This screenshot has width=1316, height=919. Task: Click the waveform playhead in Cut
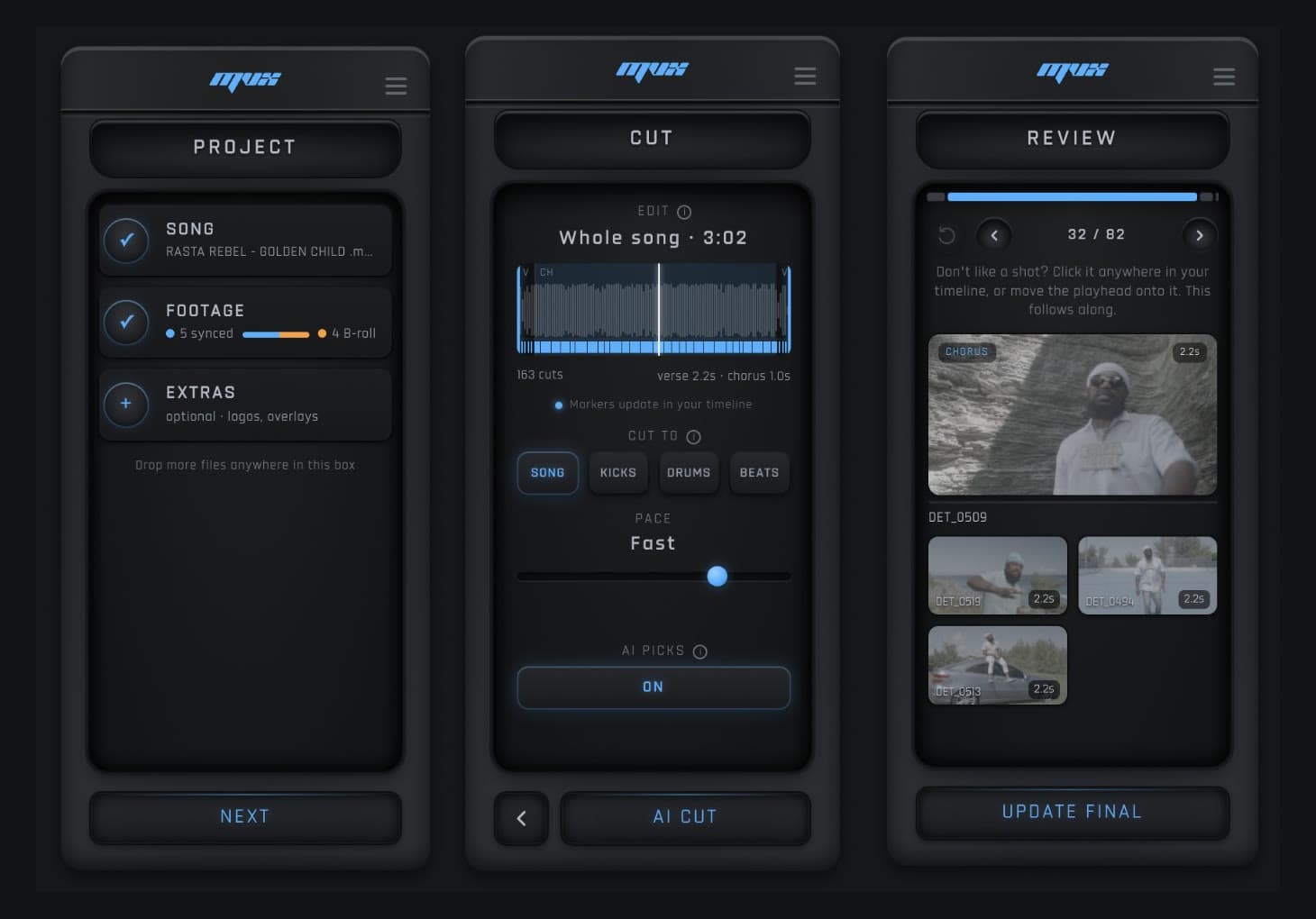(659, 309)
